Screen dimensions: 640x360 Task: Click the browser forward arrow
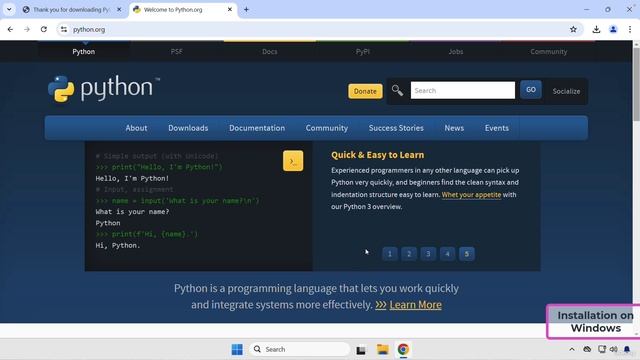pos(27,29)
